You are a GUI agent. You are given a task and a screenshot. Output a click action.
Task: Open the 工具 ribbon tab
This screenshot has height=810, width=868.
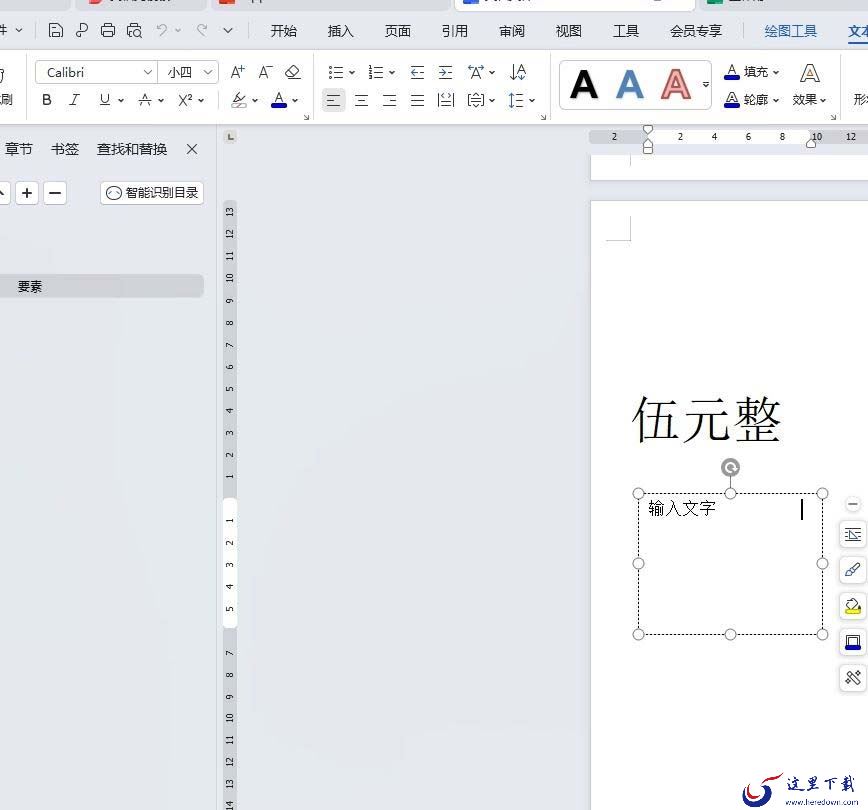click(x=626, y=31)
